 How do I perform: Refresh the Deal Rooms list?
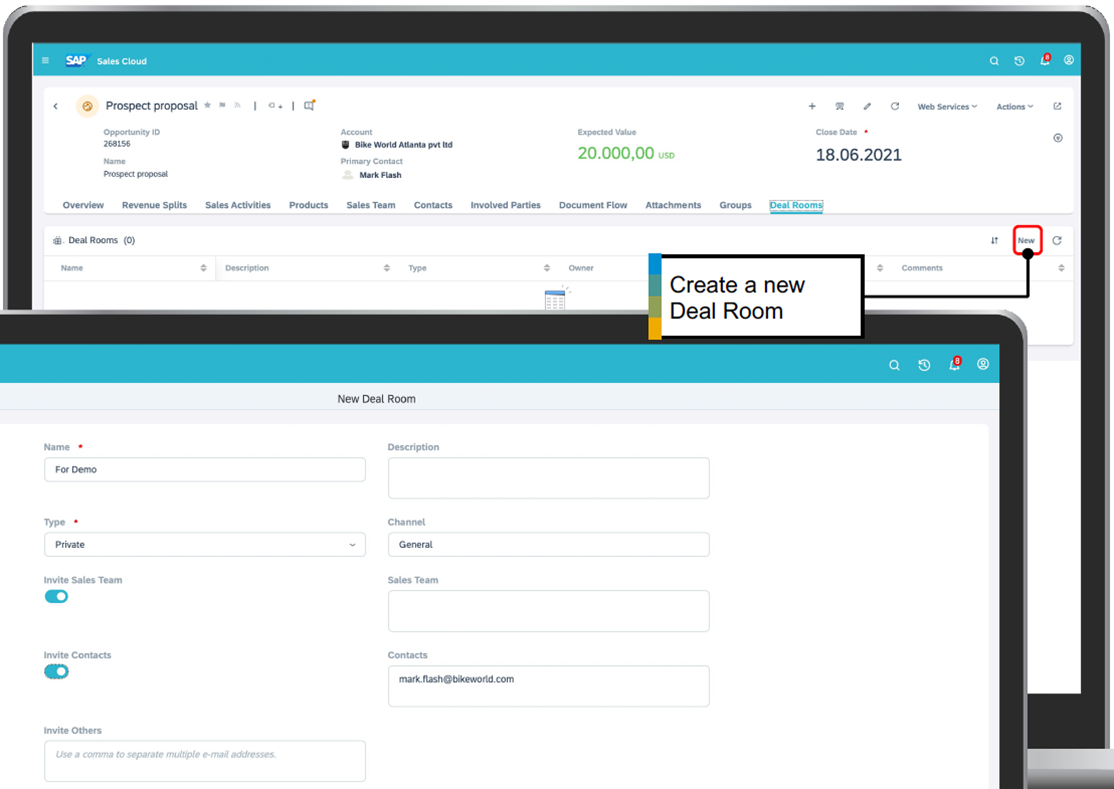tap(1057, 240)
